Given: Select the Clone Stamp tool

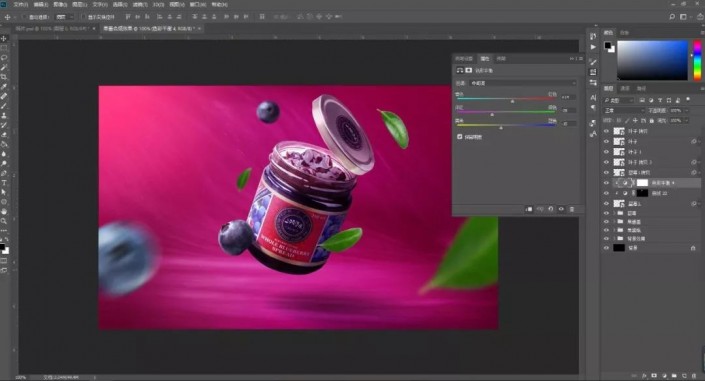Looking at the screenshot, I should tap(4, 115).
